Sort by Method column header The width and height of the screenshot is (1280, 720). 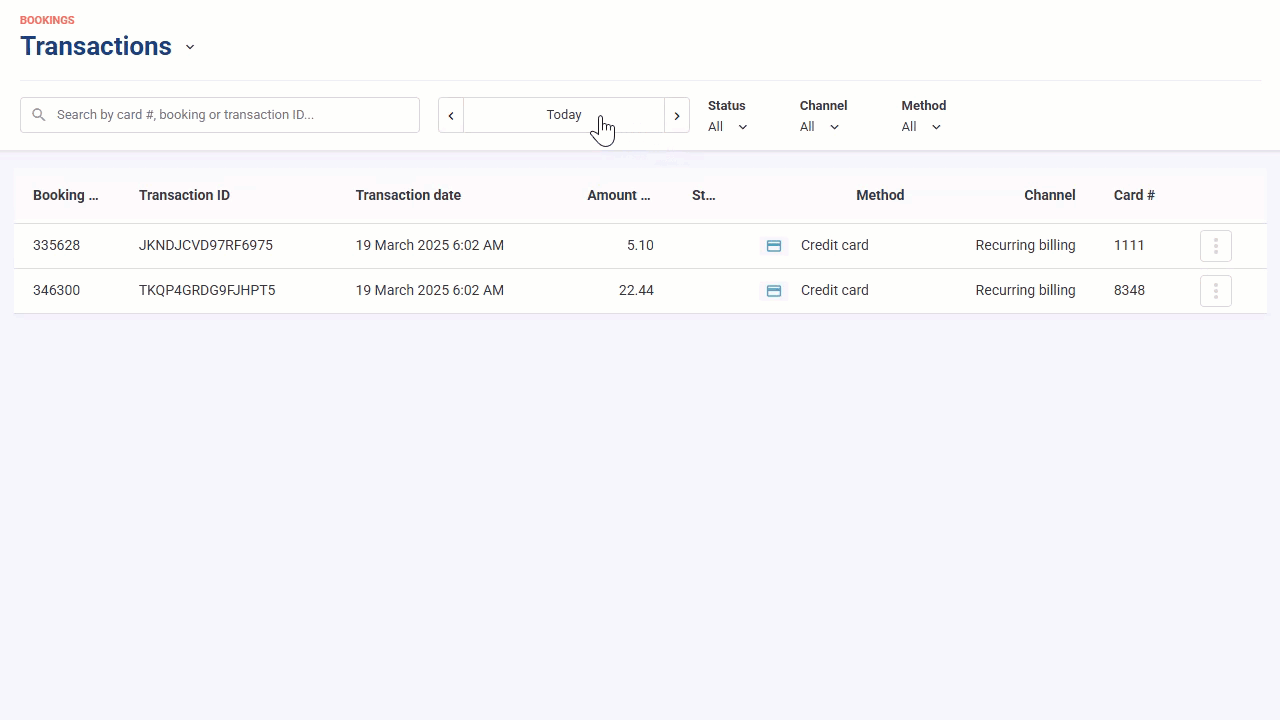point(880,195)
